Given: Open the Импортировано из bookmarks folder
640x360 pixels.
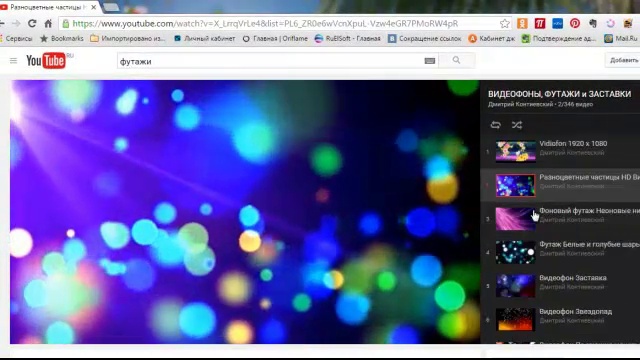Looking at the screenshot, I should [128, 38].
